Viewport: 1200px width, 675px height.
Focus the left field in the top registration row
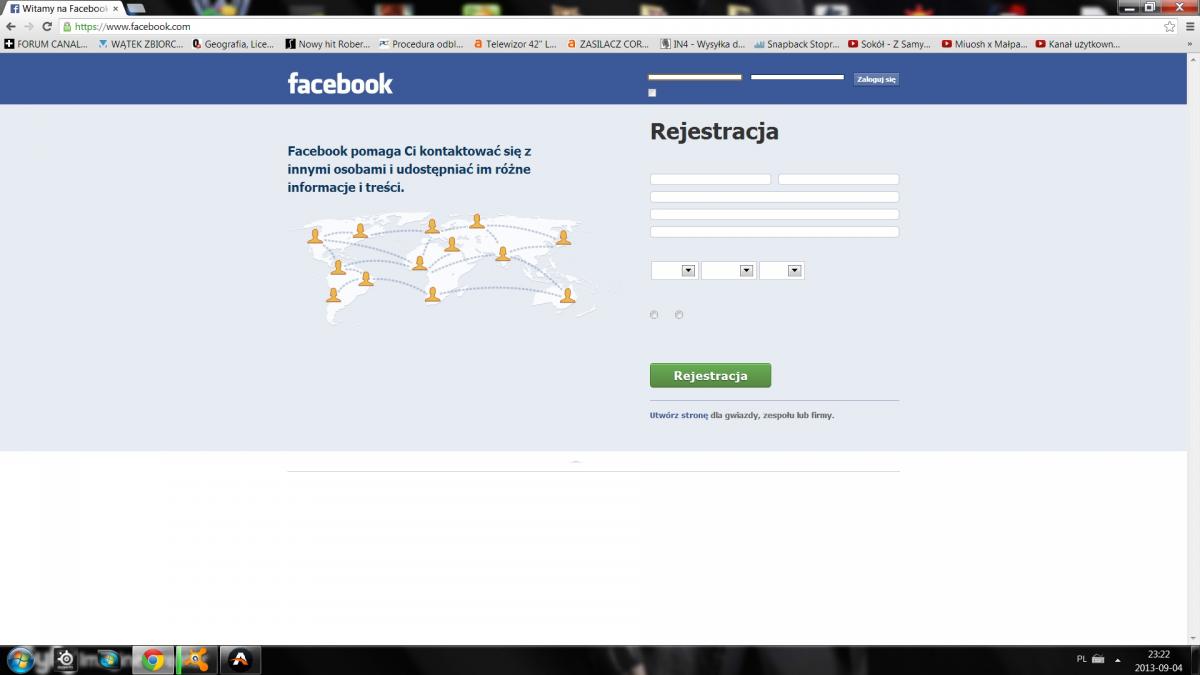[710, 179]
